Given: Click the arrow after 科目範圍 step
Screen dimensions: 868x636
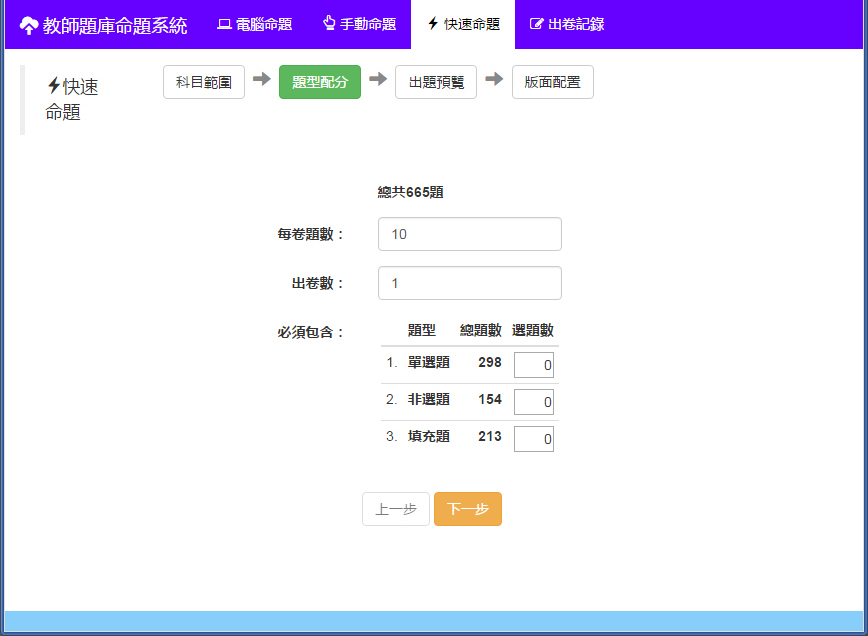Looking at the screenshot, I should pyautogui.click(x=261, y=80).
